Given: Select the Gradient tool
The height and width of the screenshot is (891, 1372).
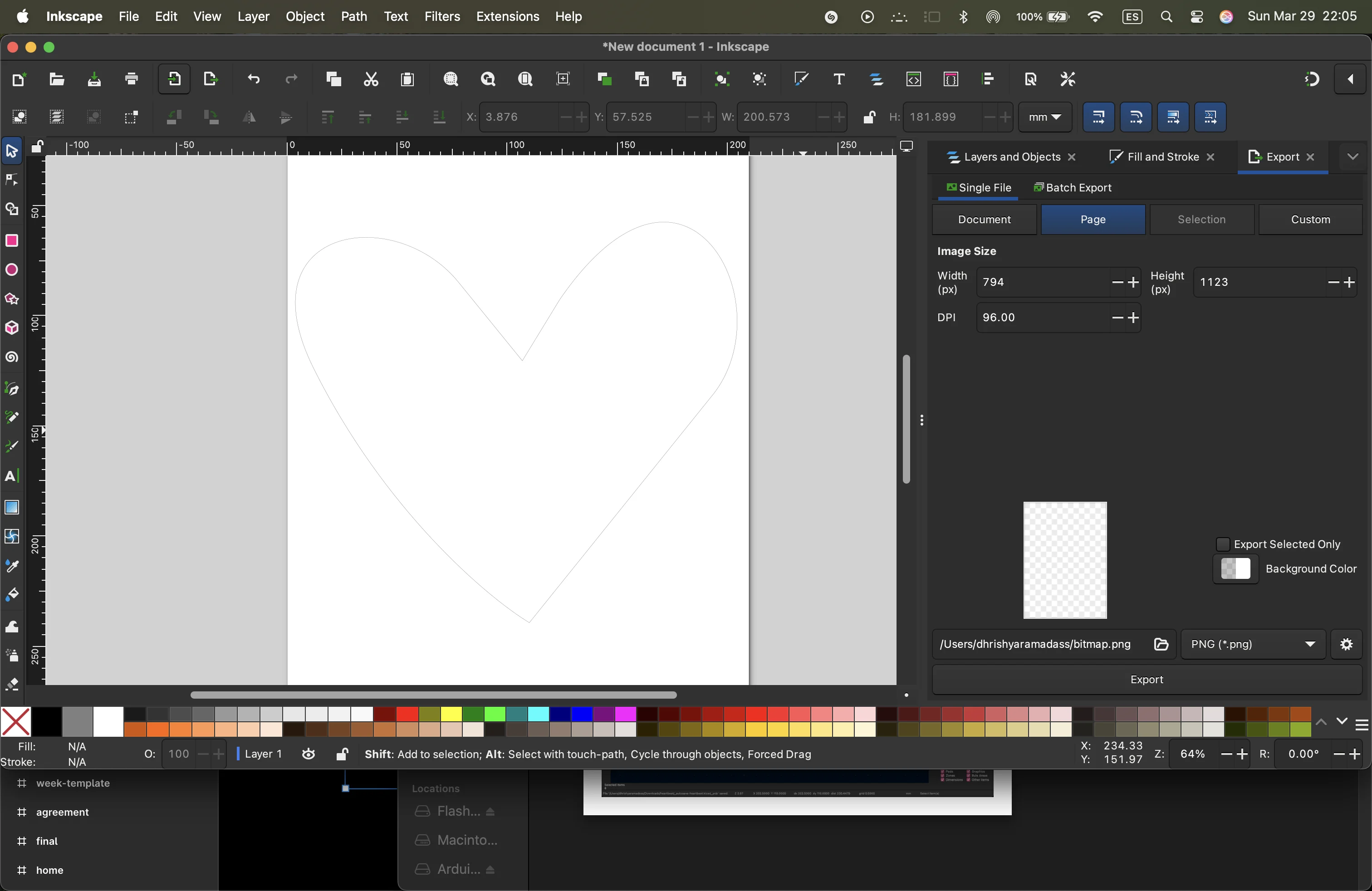Looking at the screenshot, I should [12, 507].
